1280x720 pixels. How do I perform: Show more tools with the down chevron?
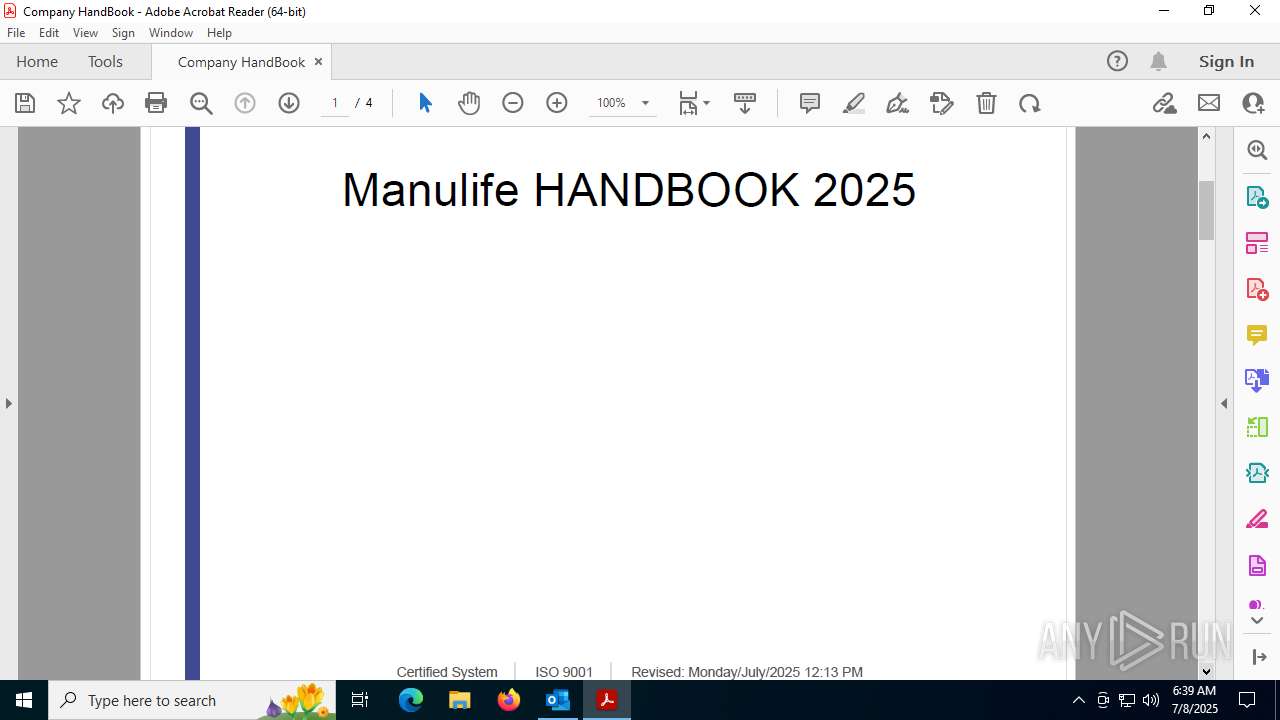1257,621
